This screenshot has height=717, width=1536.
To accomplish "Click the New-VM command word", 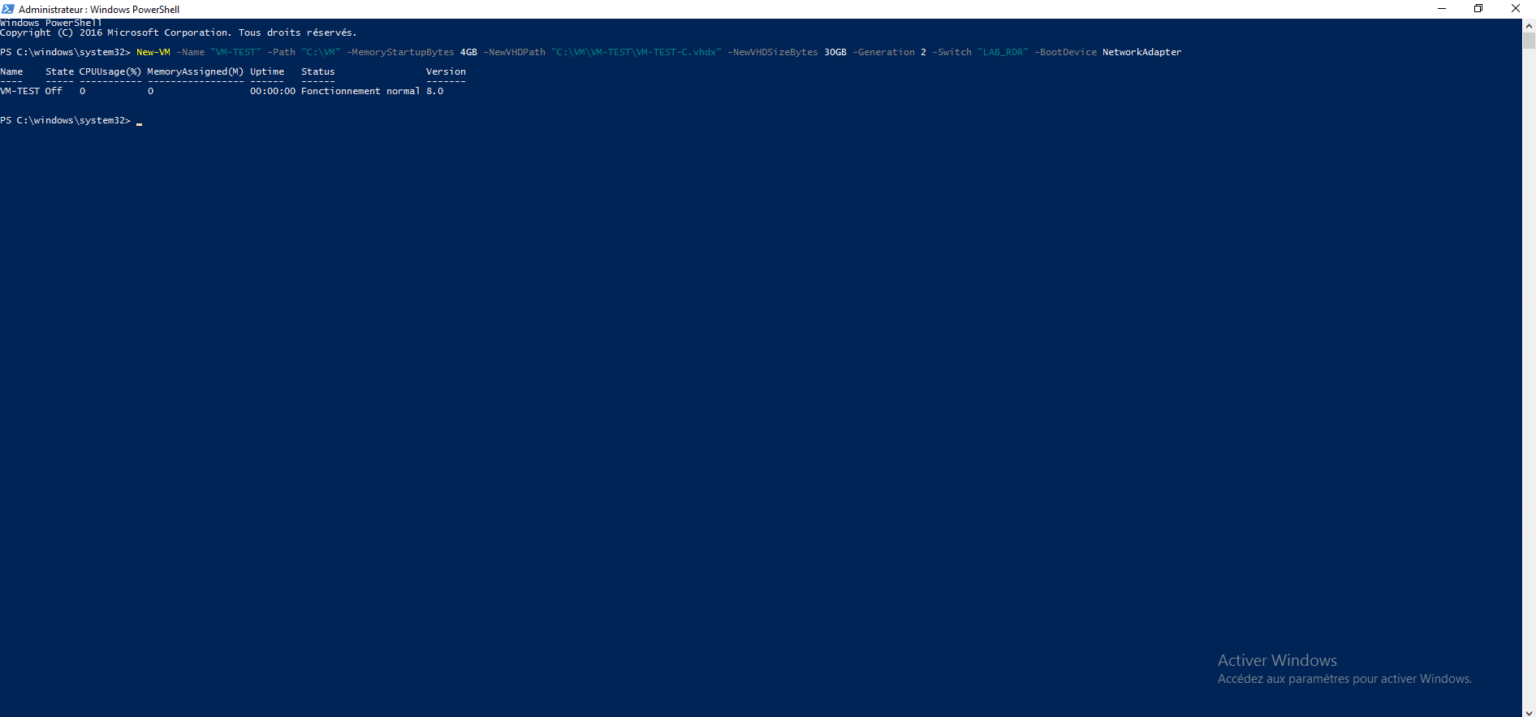I will tap(153, 52).
